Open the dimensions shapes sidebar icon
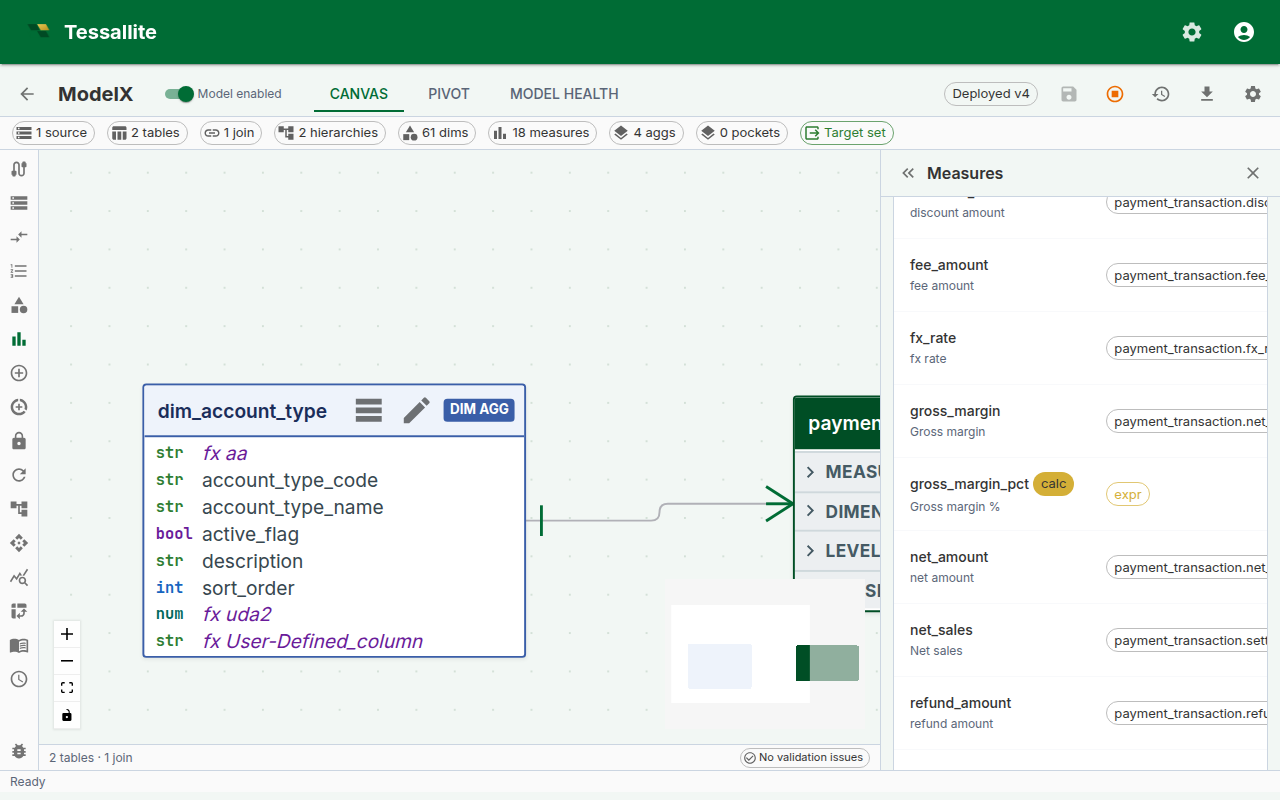 pos(18,305)
